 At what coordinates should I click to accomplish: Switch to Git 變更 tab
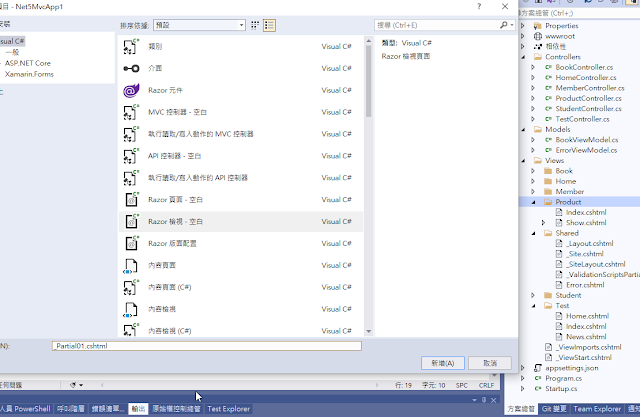pos(554,409)
